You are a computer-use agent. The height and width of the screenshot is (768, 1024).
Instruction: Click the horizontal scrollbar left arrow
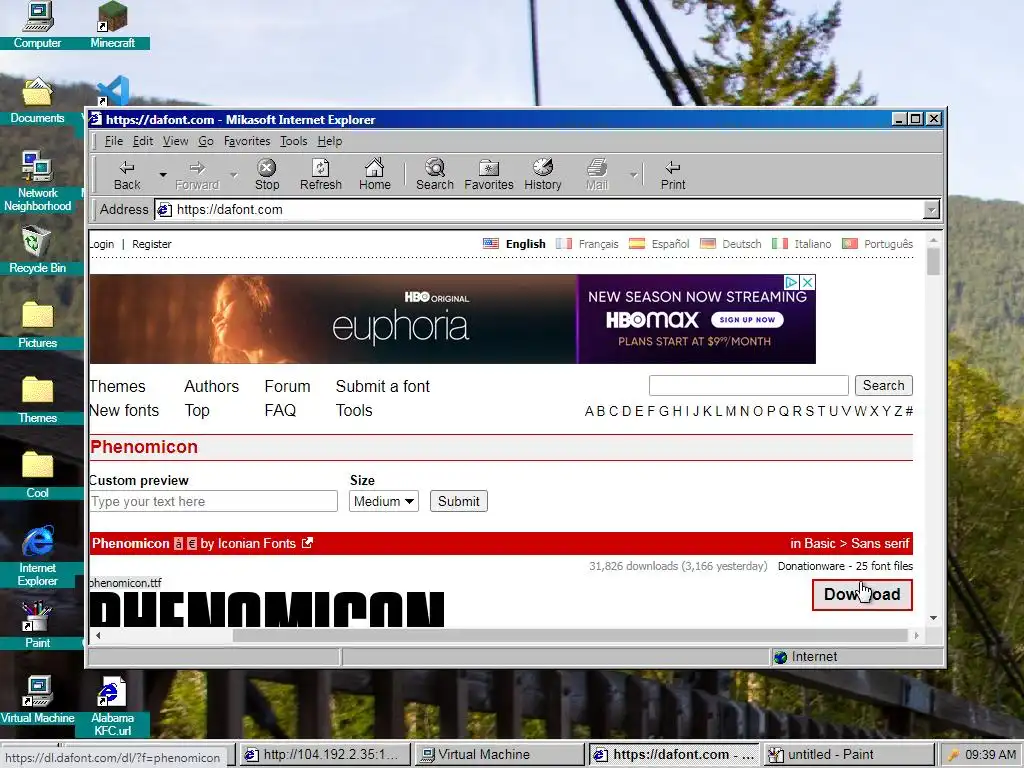pyautogui.click(x=99, y=635)
